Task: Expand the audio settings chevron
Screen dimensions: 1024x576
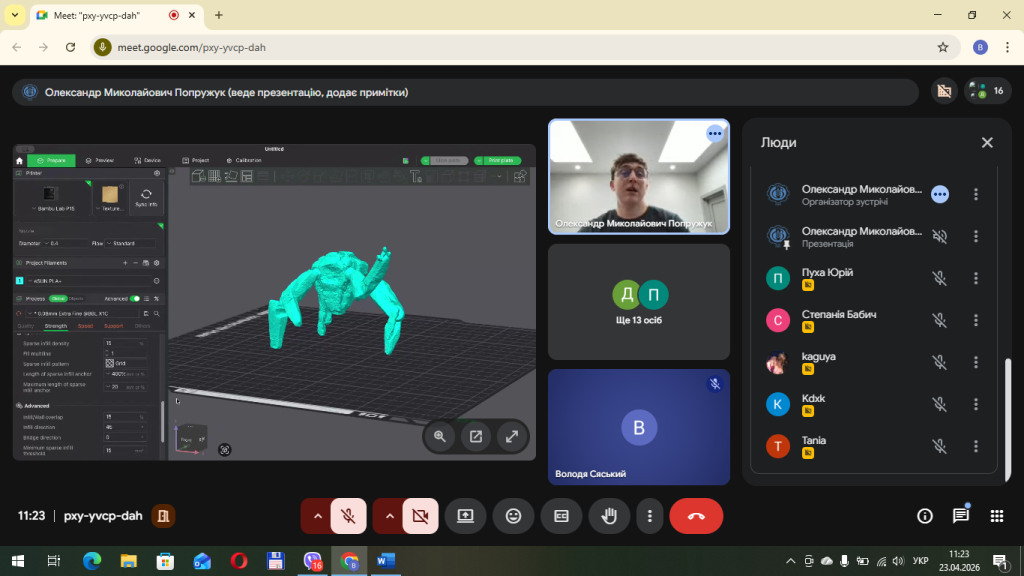Action: (318, 516)
